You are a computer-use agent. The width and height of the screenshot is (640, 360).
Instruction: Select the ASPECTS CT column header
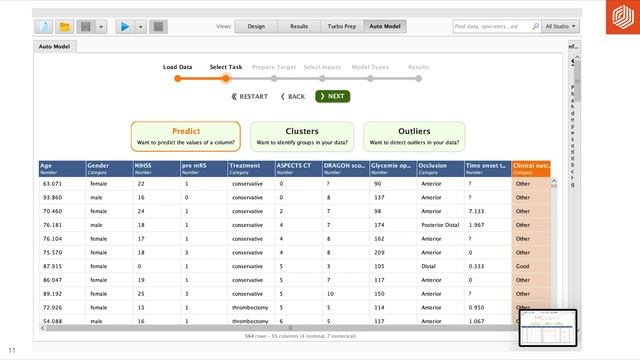point(298,169)
